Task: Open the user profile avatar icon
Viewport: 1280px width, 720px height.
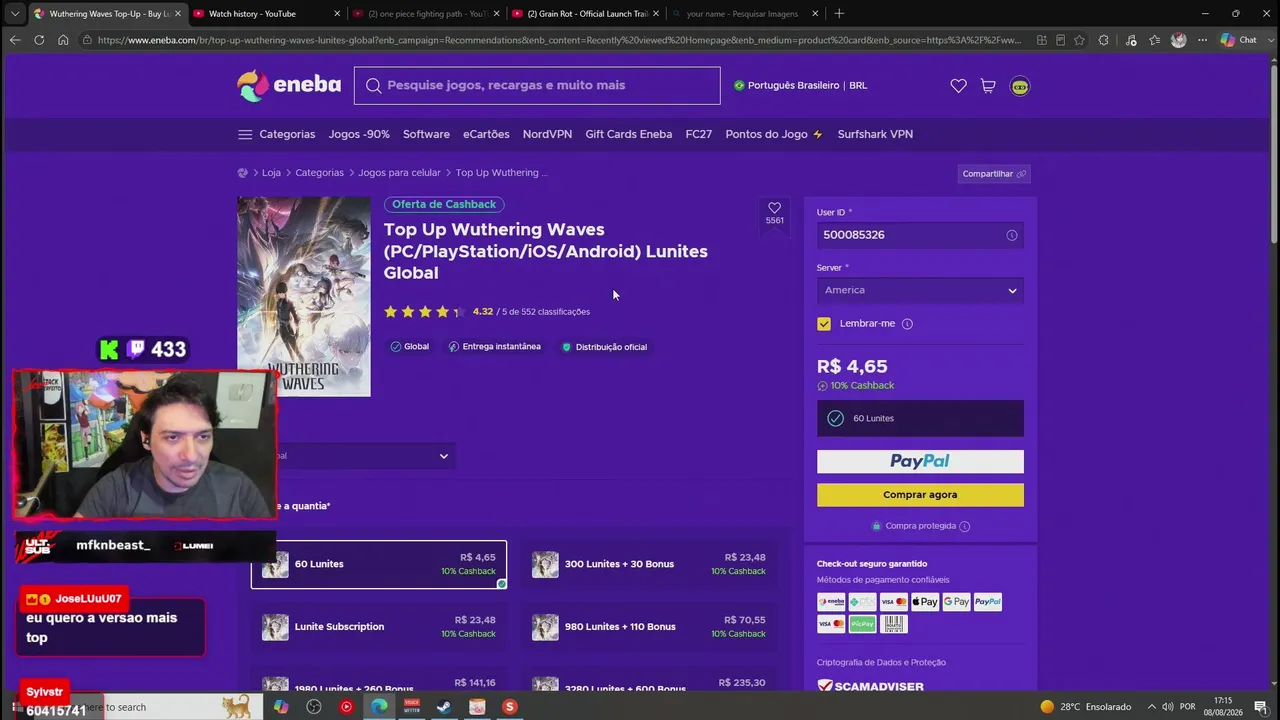Action: [1019, 86]
